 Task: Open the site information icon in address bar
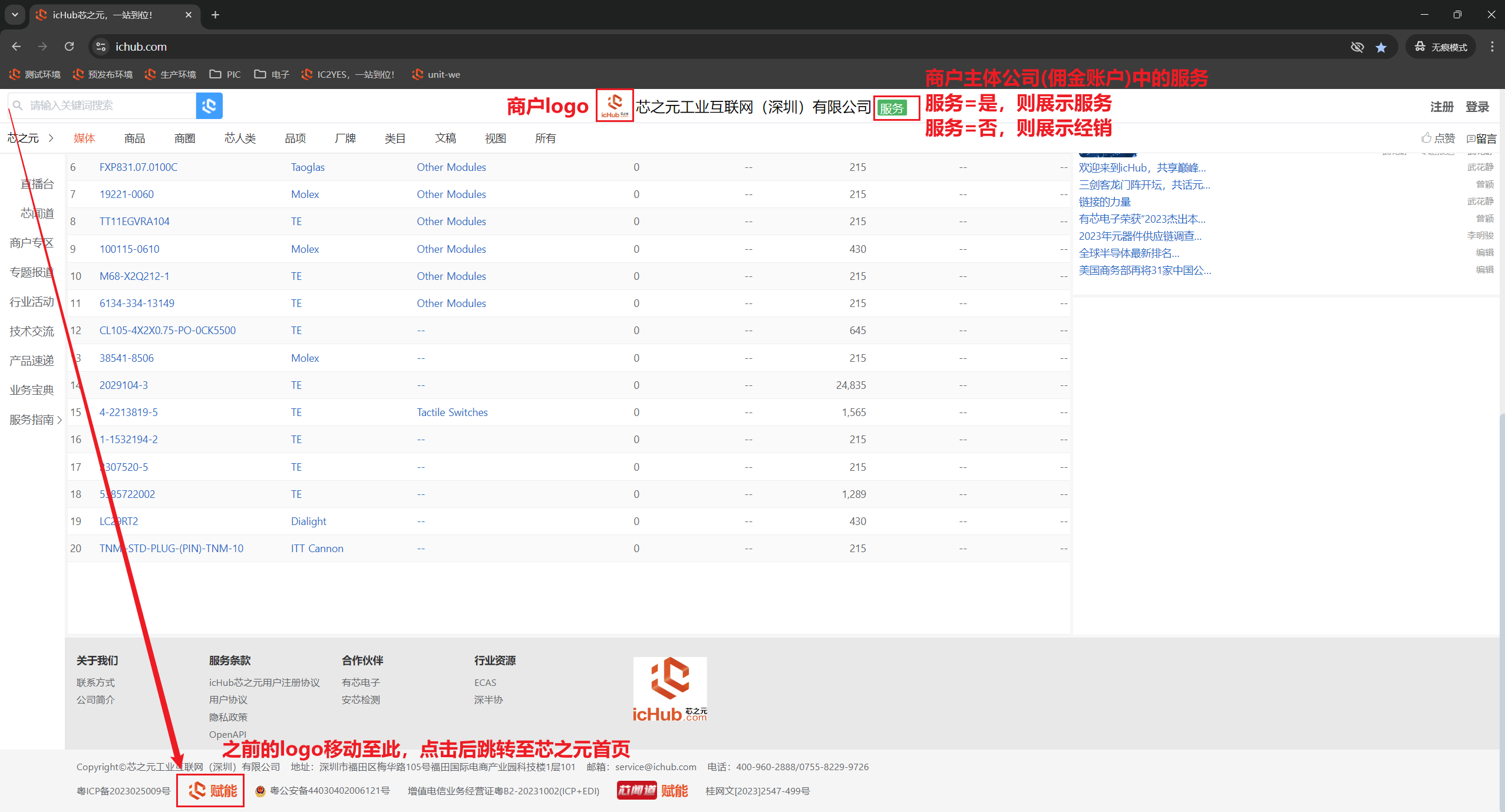click(x=101, y=47)
